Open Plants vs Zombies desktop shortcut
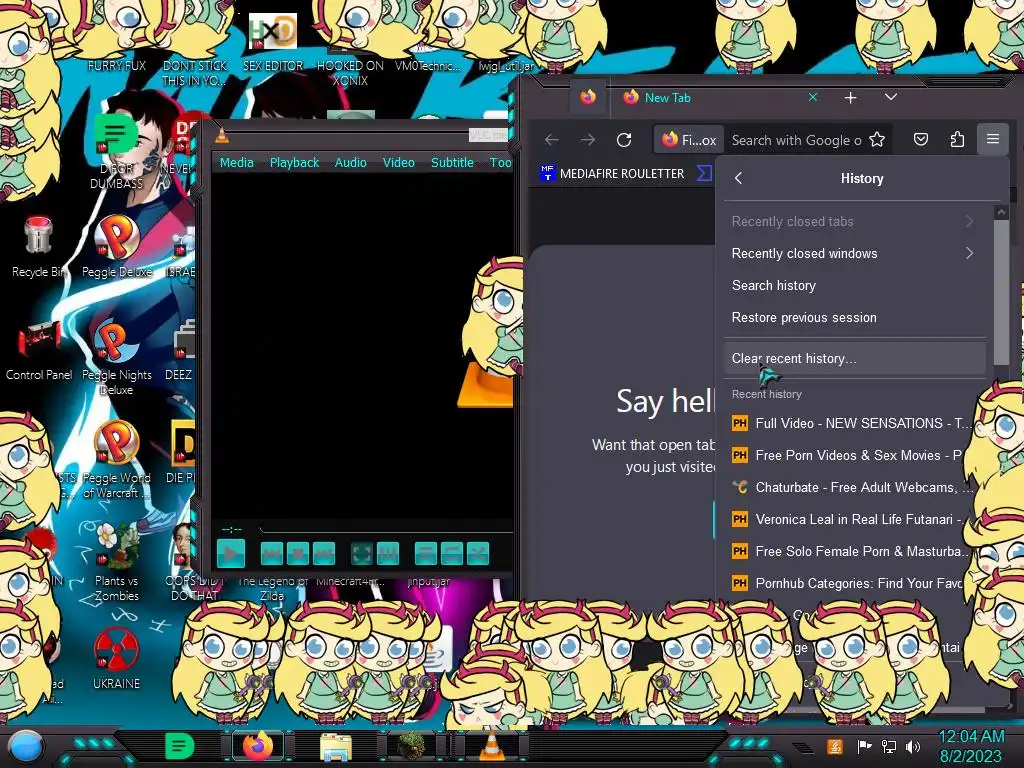Image resolution: width=1024 pixels, height=768 pixels. (117, 563)
